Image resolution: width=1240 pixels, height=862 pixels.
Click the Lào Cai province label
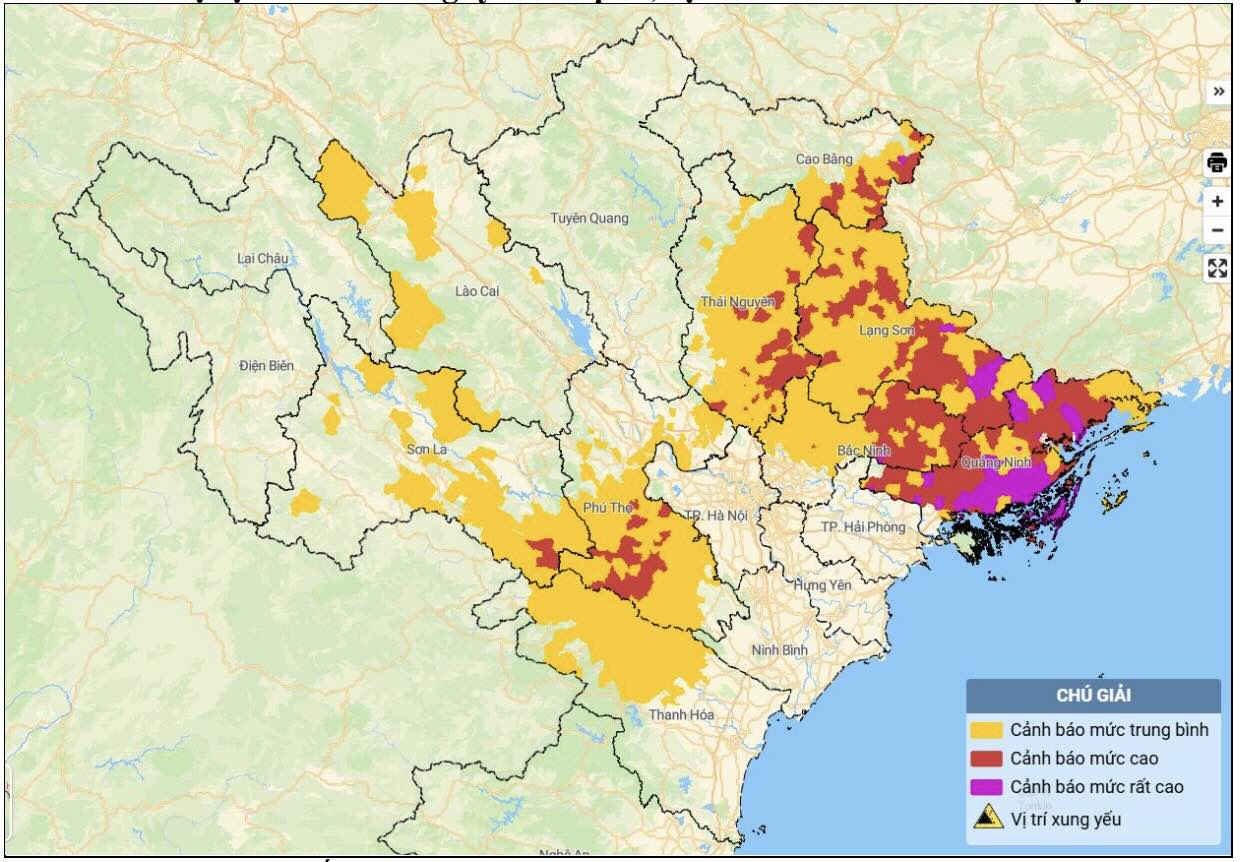tap(476, 291)
